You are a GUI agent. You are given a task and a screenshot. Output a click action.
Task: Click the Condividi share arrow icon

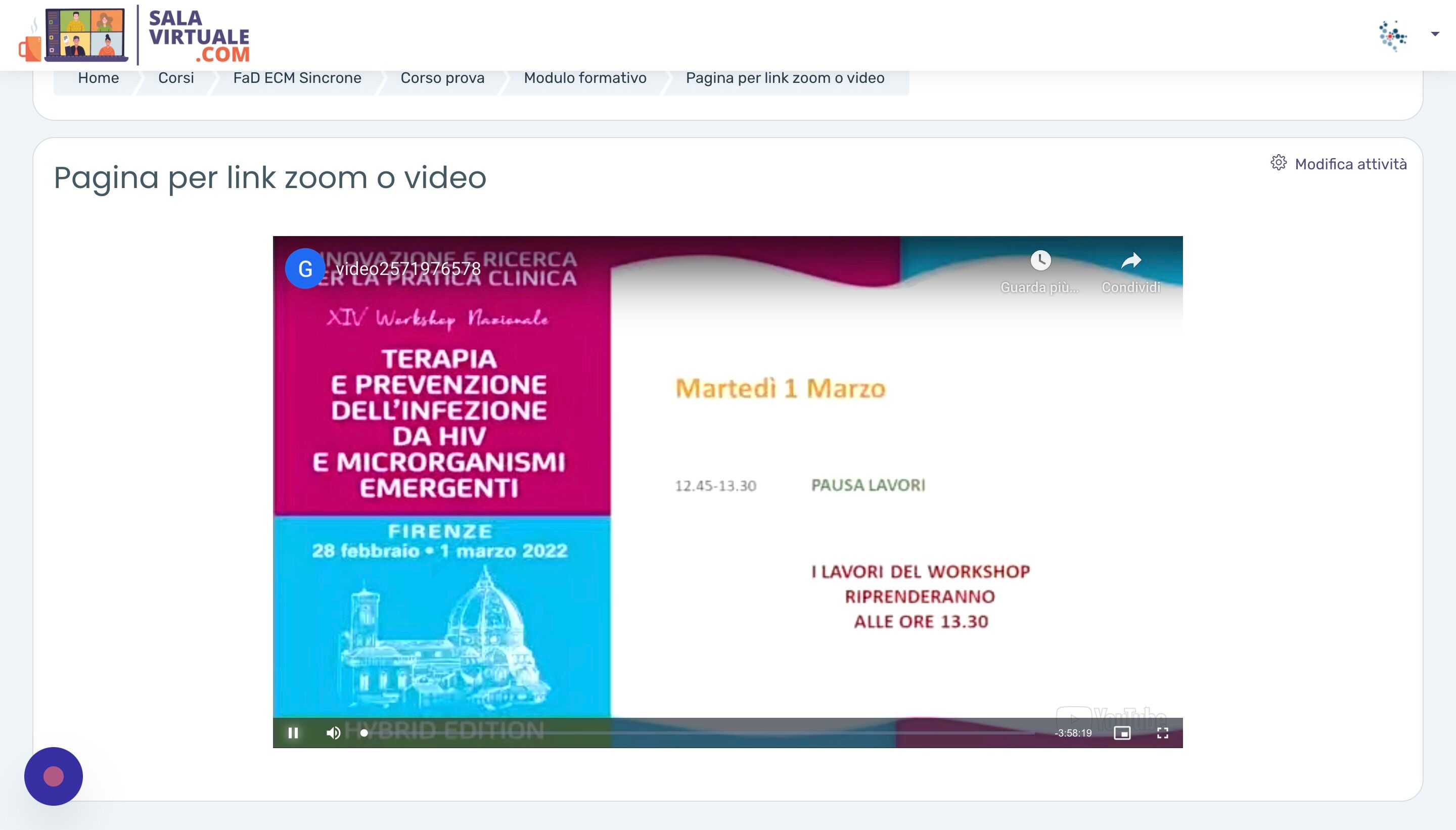(1131, 260)
